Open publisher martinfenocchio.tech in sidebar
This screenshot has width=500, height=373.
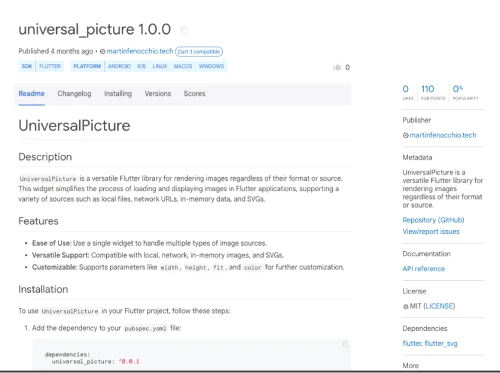tap(443, 135)
